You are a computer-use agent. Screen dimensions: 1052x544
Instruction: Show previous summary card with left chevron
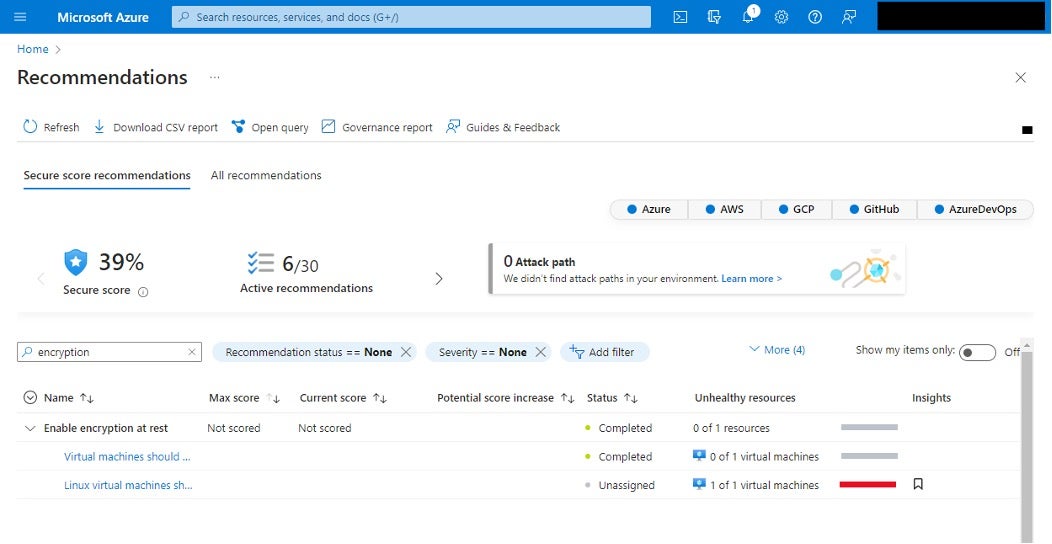point(41,278)
